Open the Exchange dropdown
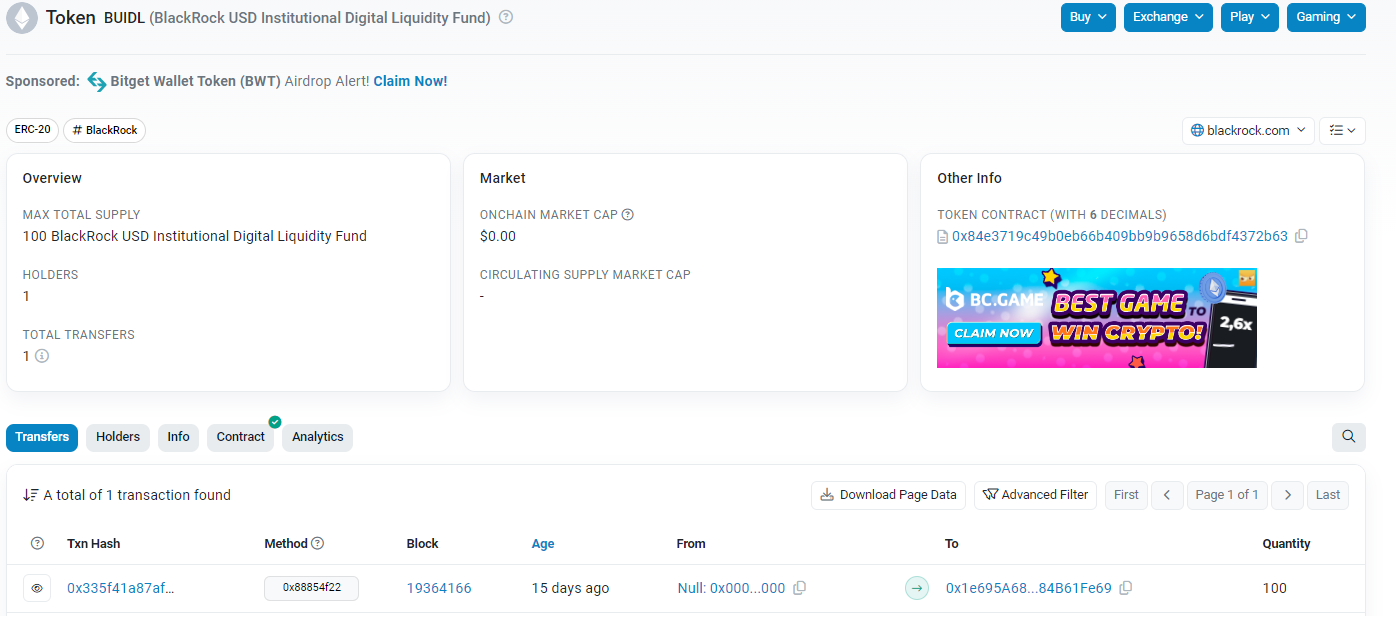 (x=1168, y=17)
